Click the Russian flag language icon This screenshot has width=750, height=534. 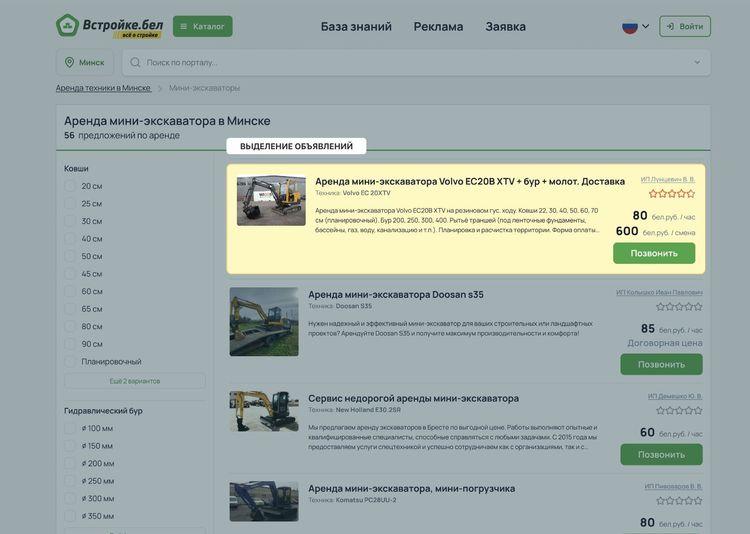coord(629,27)
